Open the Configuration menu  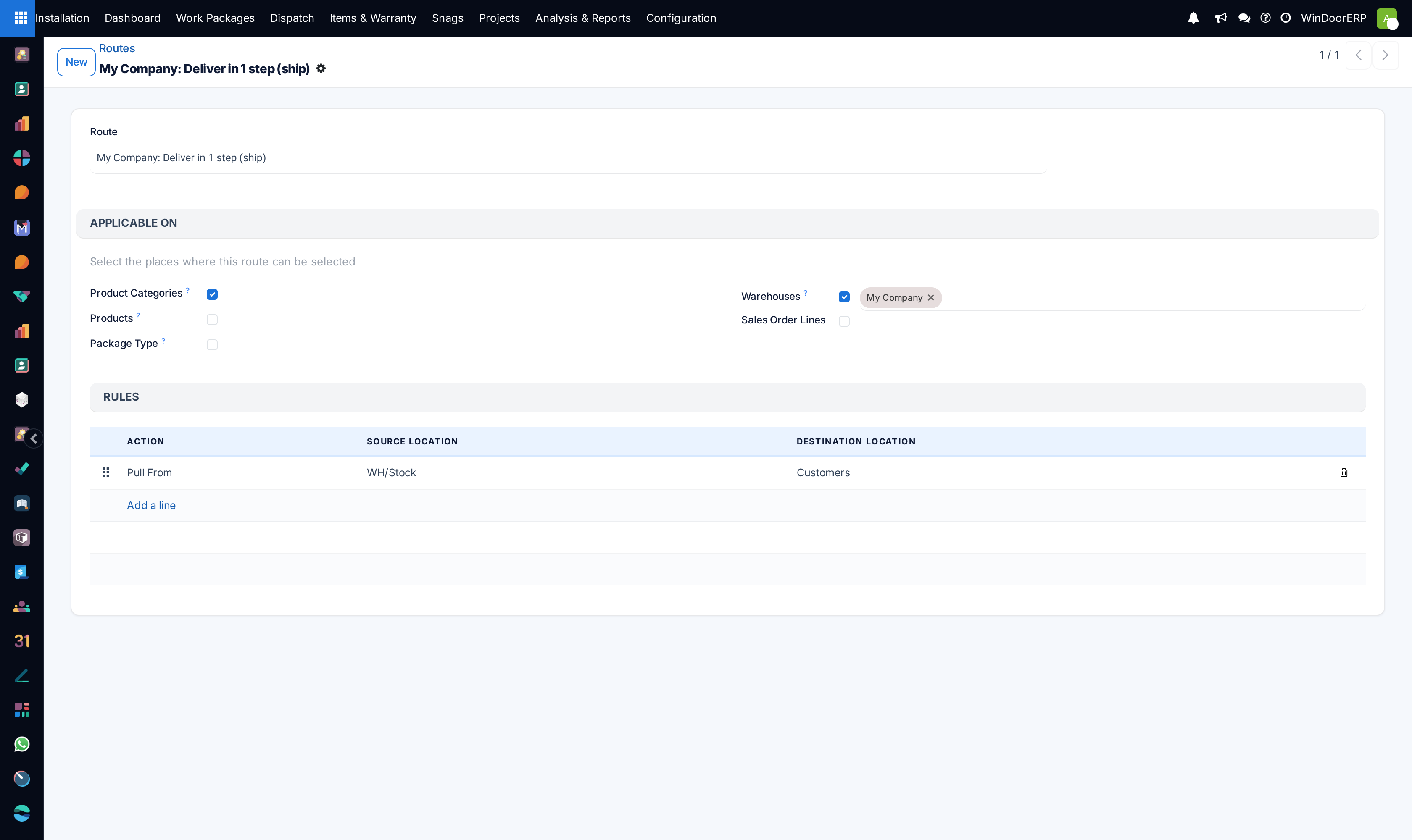[x=681, y=18]
